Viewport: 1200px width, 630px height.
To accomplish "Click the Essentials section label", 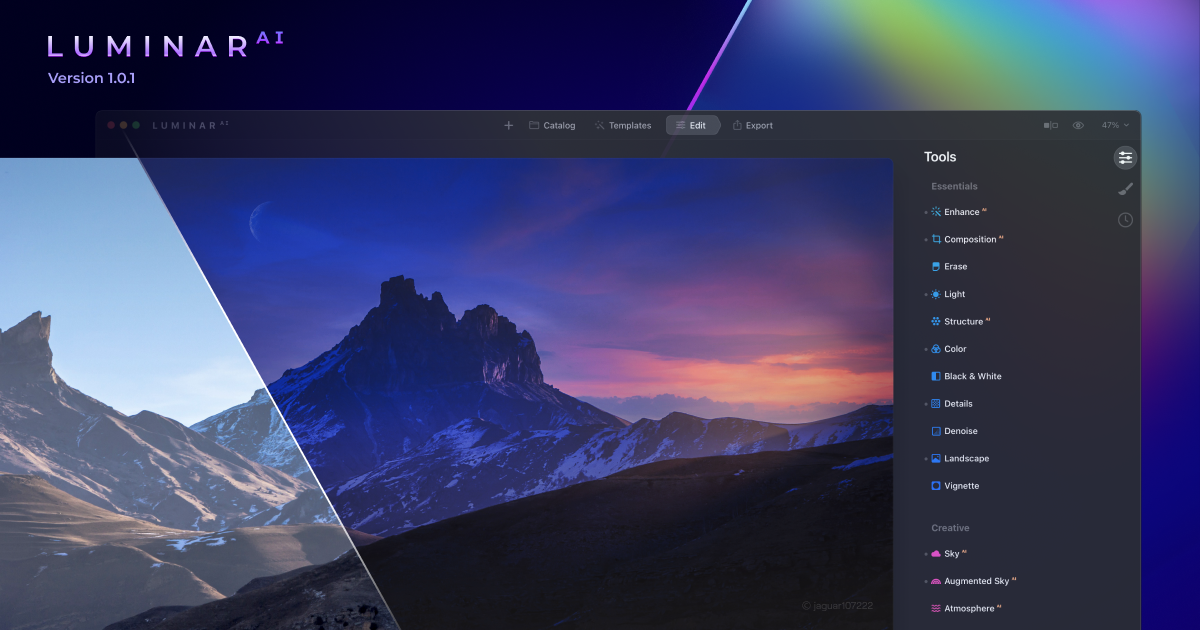I will (x=954, y=186).
